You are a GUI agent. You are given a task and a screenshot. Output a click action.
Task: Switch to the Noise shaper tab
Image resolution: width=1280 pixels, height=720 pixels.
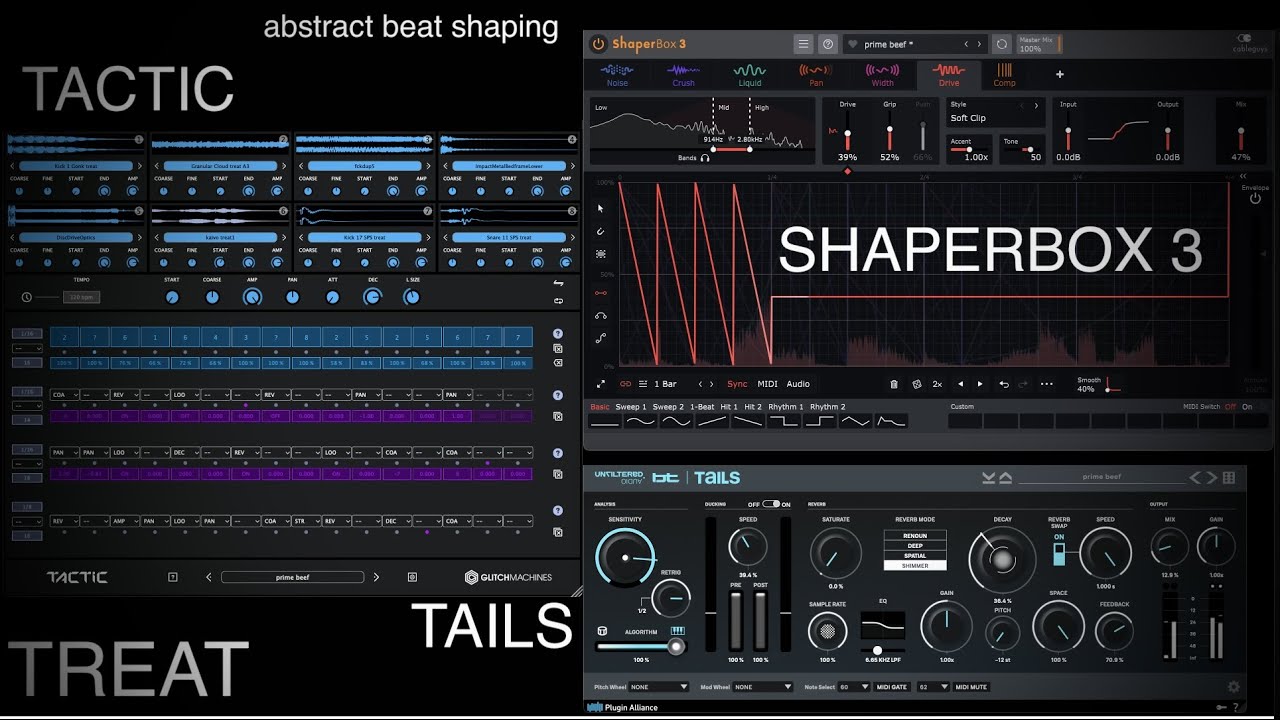(x=617, y=75)
